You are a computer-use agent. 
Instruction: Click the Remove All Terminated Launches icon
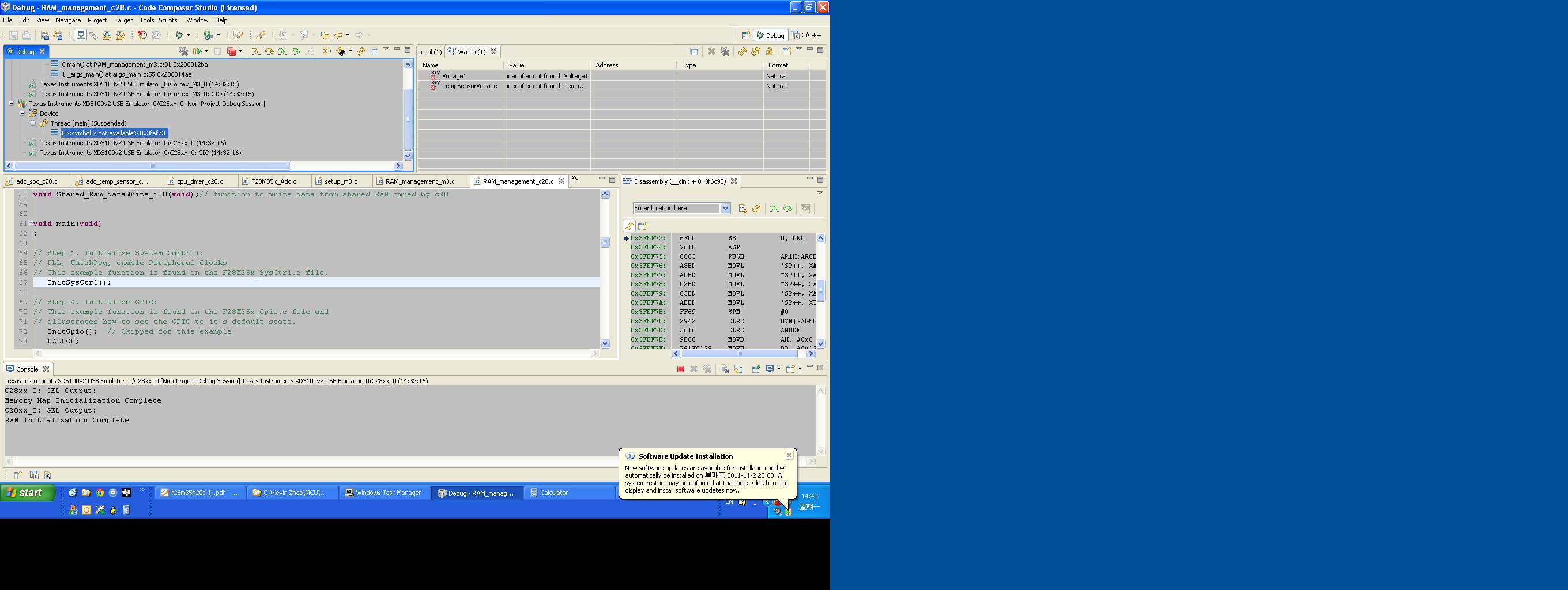click(184, 52)
